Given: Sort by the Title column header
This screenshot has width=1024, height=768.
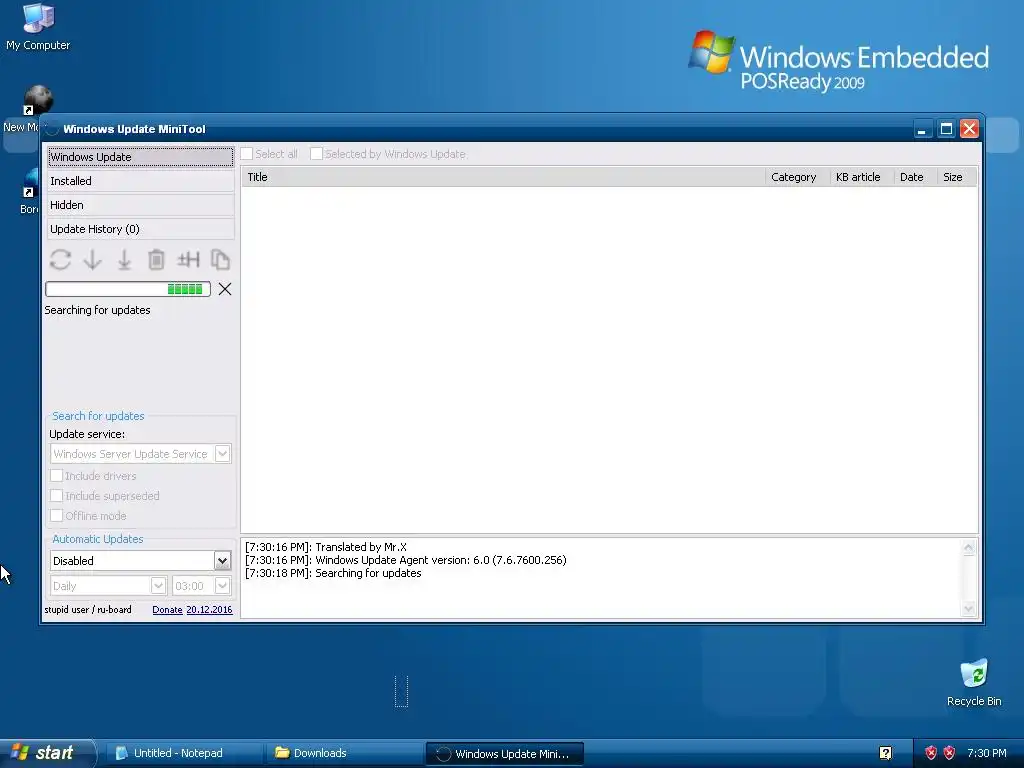Looking at the screenshot, I should (504, 177).
